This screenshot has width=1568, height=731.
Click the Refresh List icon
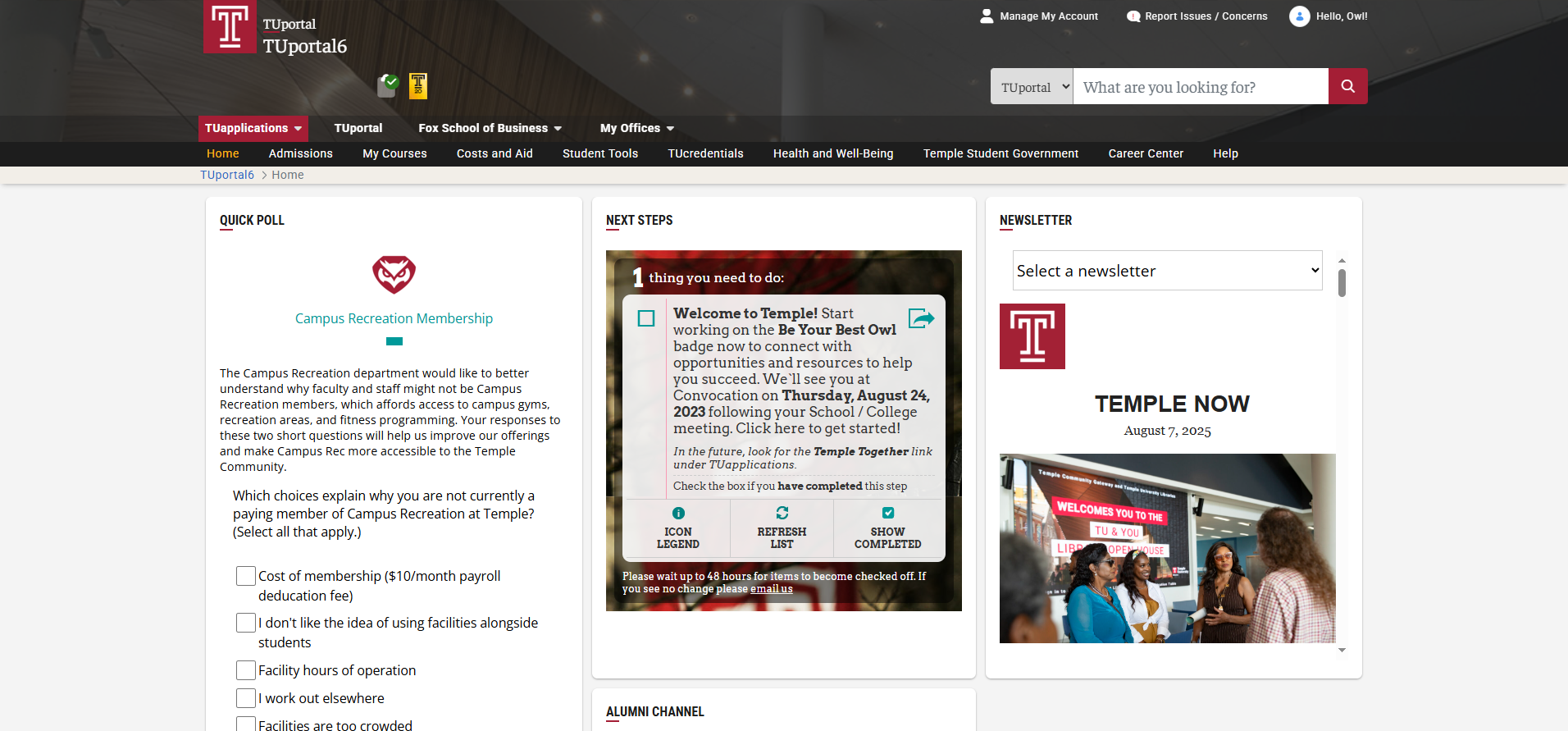click(782, 514)
